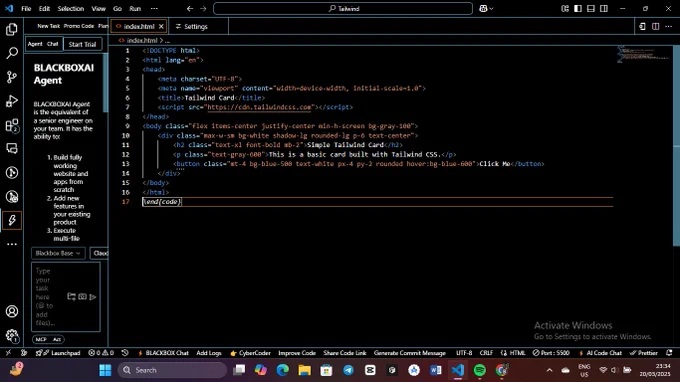Screen dimensions: 680x382
Task: Open the Copilot dropdown arrow
Action: coord(491,9)
